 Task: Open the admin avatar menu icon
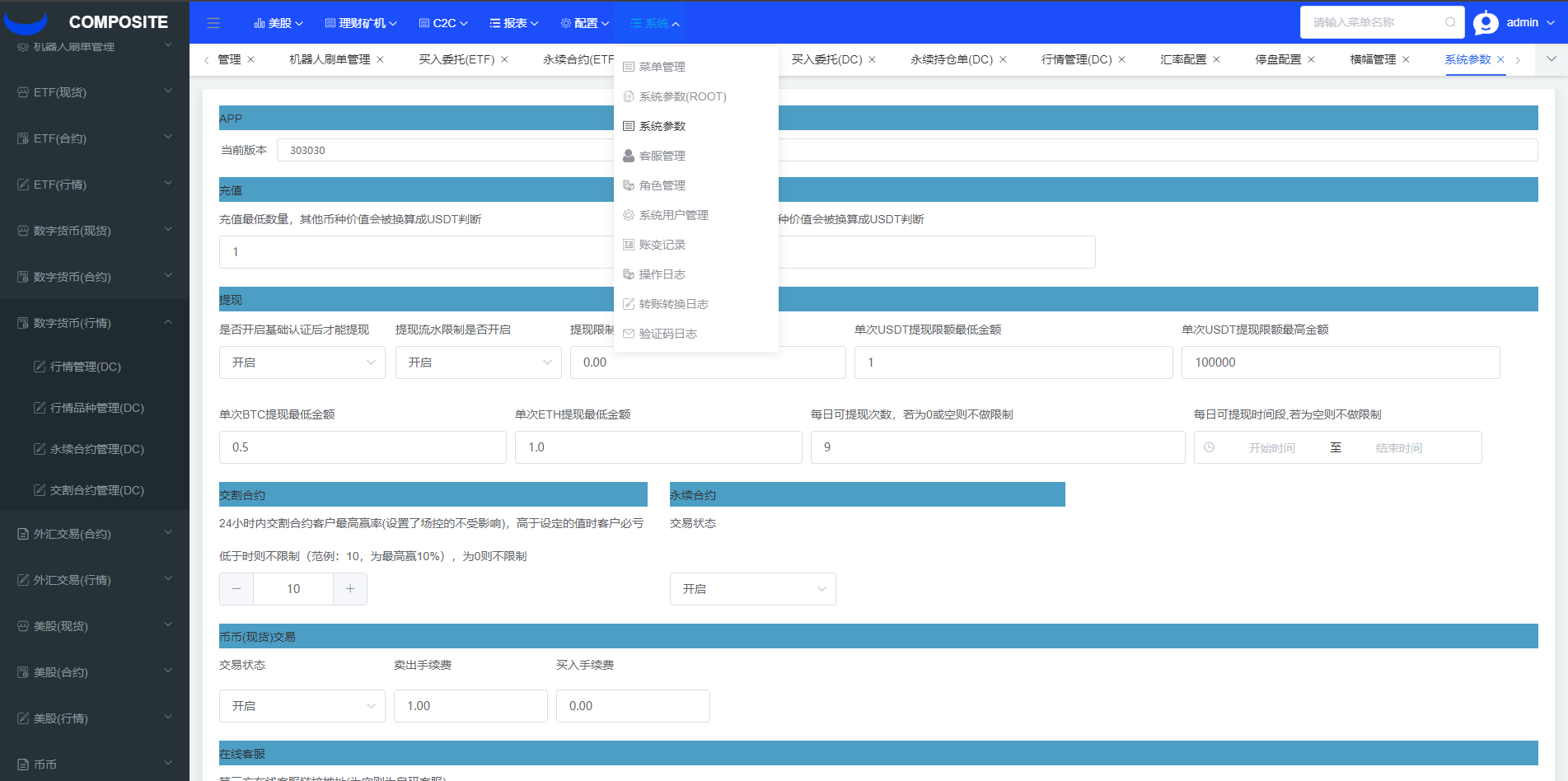pos(1486,22)
